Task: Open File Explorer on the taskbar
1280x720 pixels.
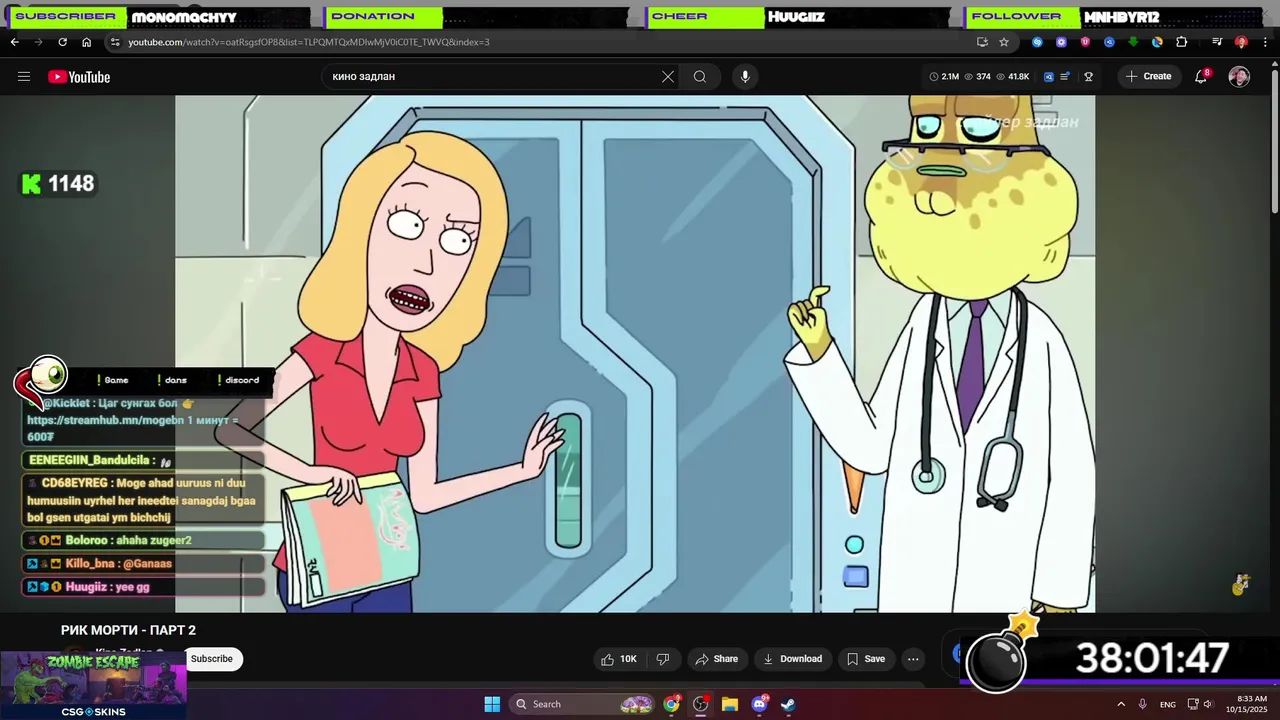Action: pyautogui.click(x=730, y=704)
